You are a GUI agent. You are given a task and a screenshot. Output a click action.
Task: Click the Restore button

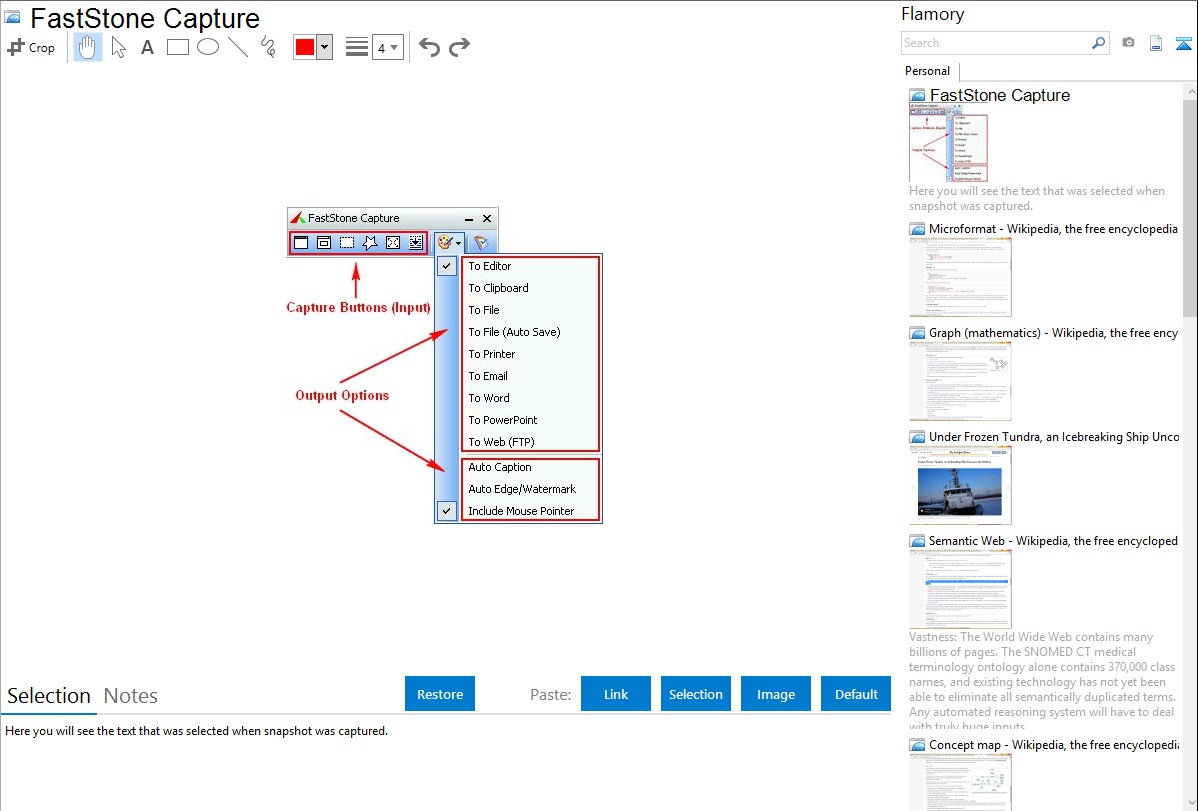click(440, 694)
